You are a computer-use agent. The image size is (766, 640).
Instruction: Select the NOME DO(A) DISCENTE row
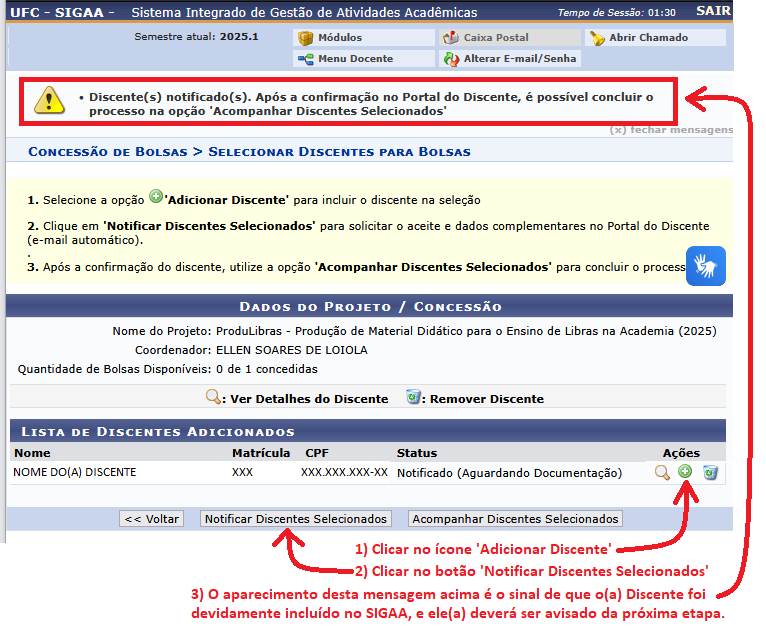[x=75, y=472]
